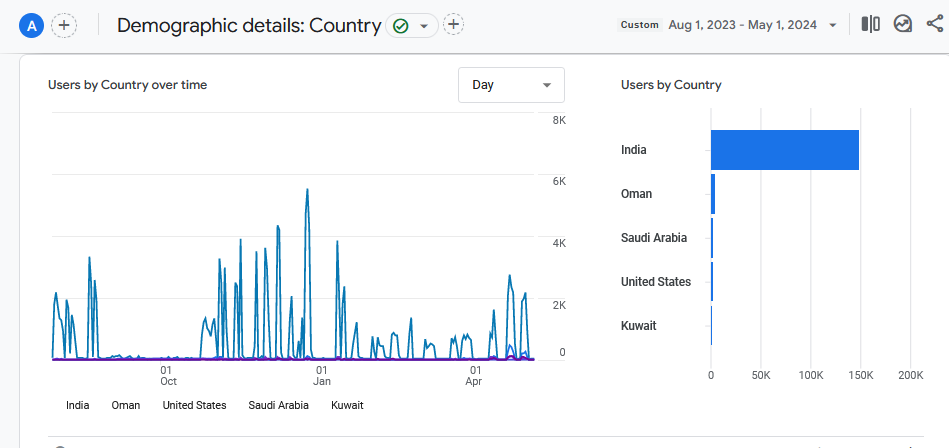Viewport: 949px width, 448px height.
Task: Toggle United States series in legend
Action: coord(194,405)
